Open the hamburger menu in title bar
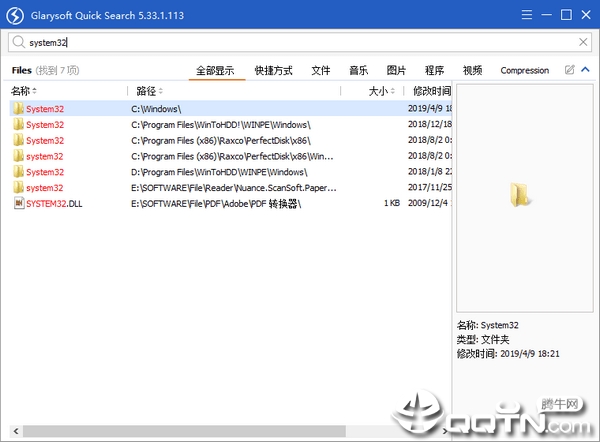600x442 pixels. (527, 15)
